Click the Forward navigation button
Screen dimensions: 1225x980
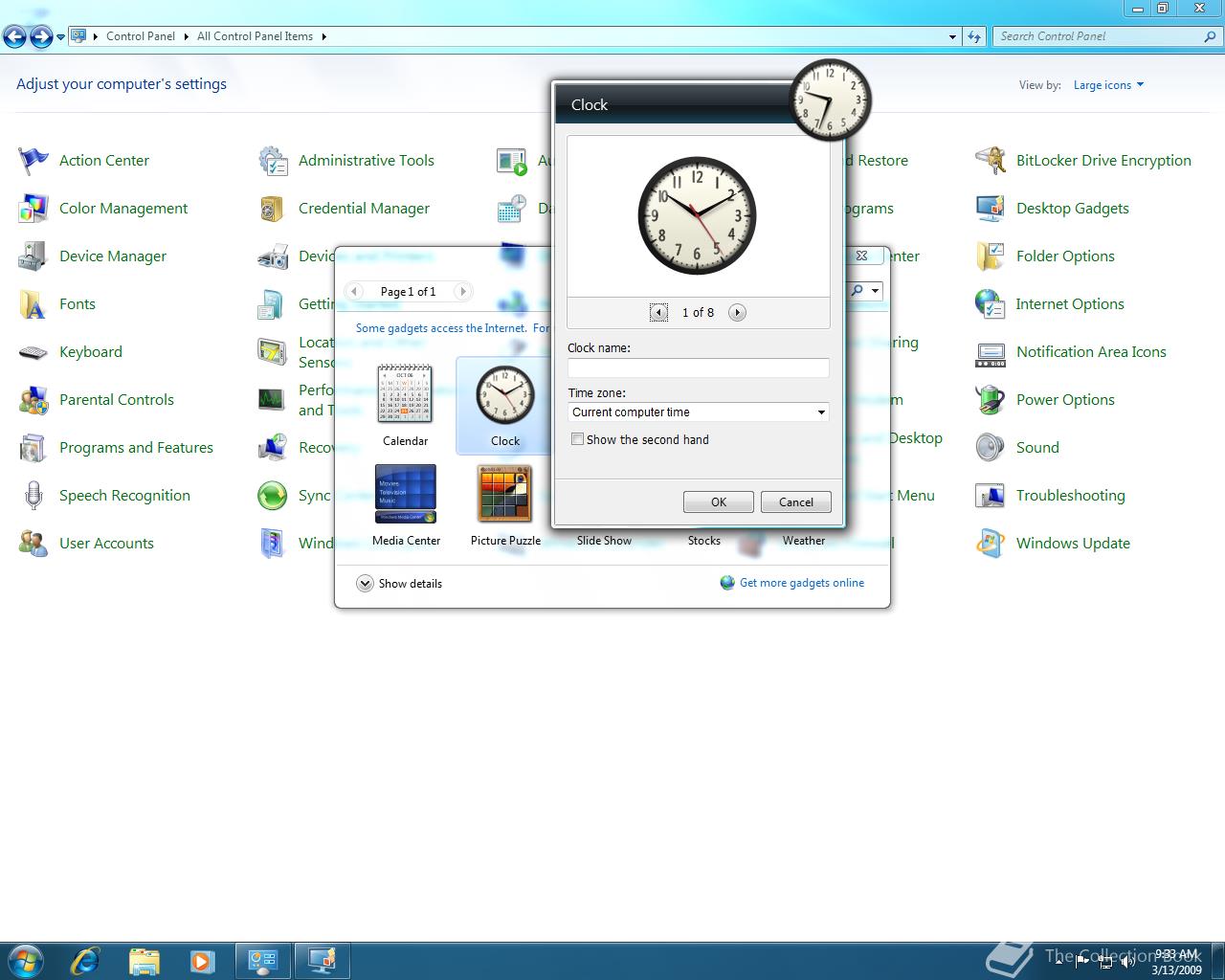[41, 37]
